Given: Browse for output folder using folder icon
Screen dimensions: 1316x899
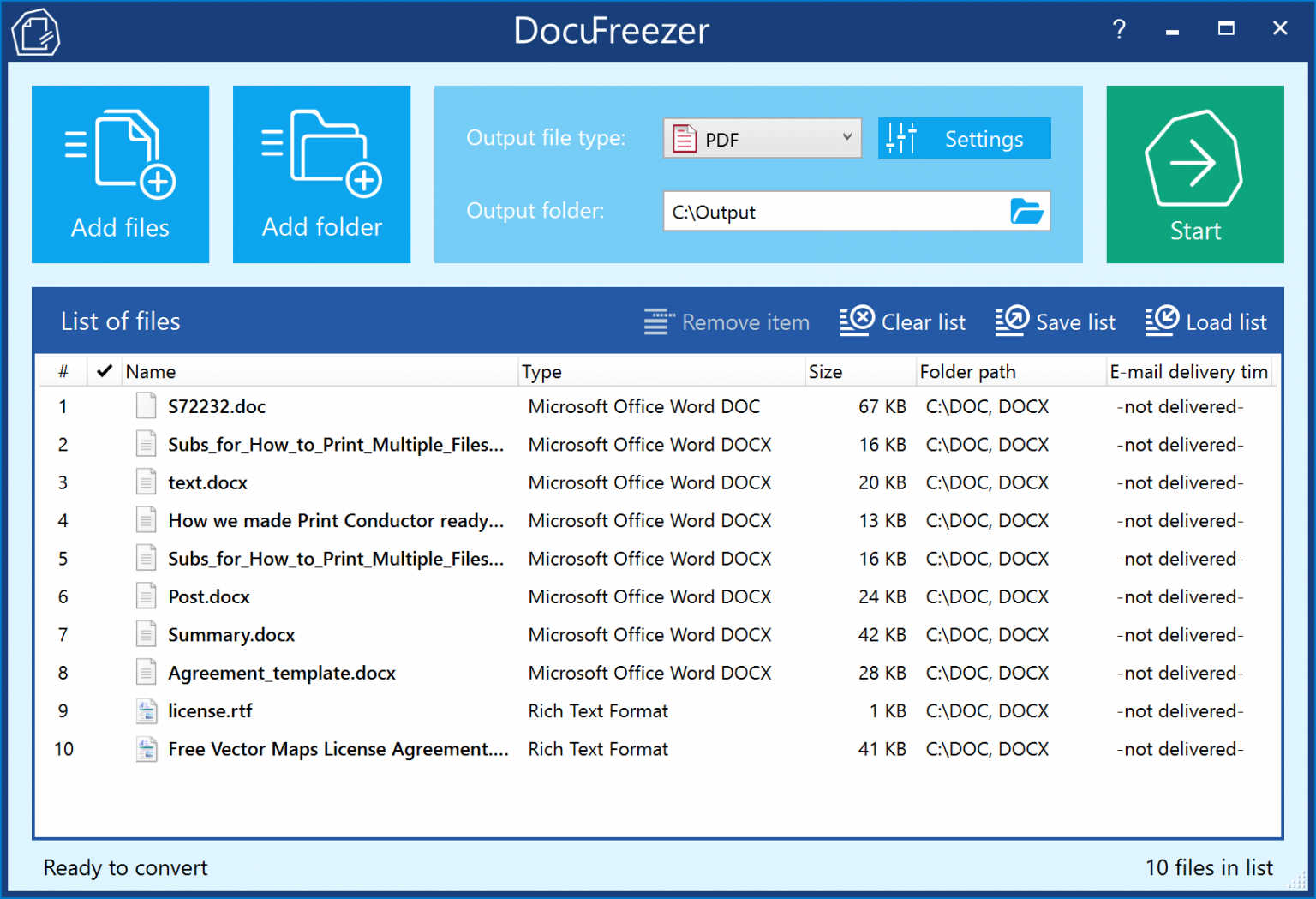Looking at the screenshot, I should point(1026,211).
